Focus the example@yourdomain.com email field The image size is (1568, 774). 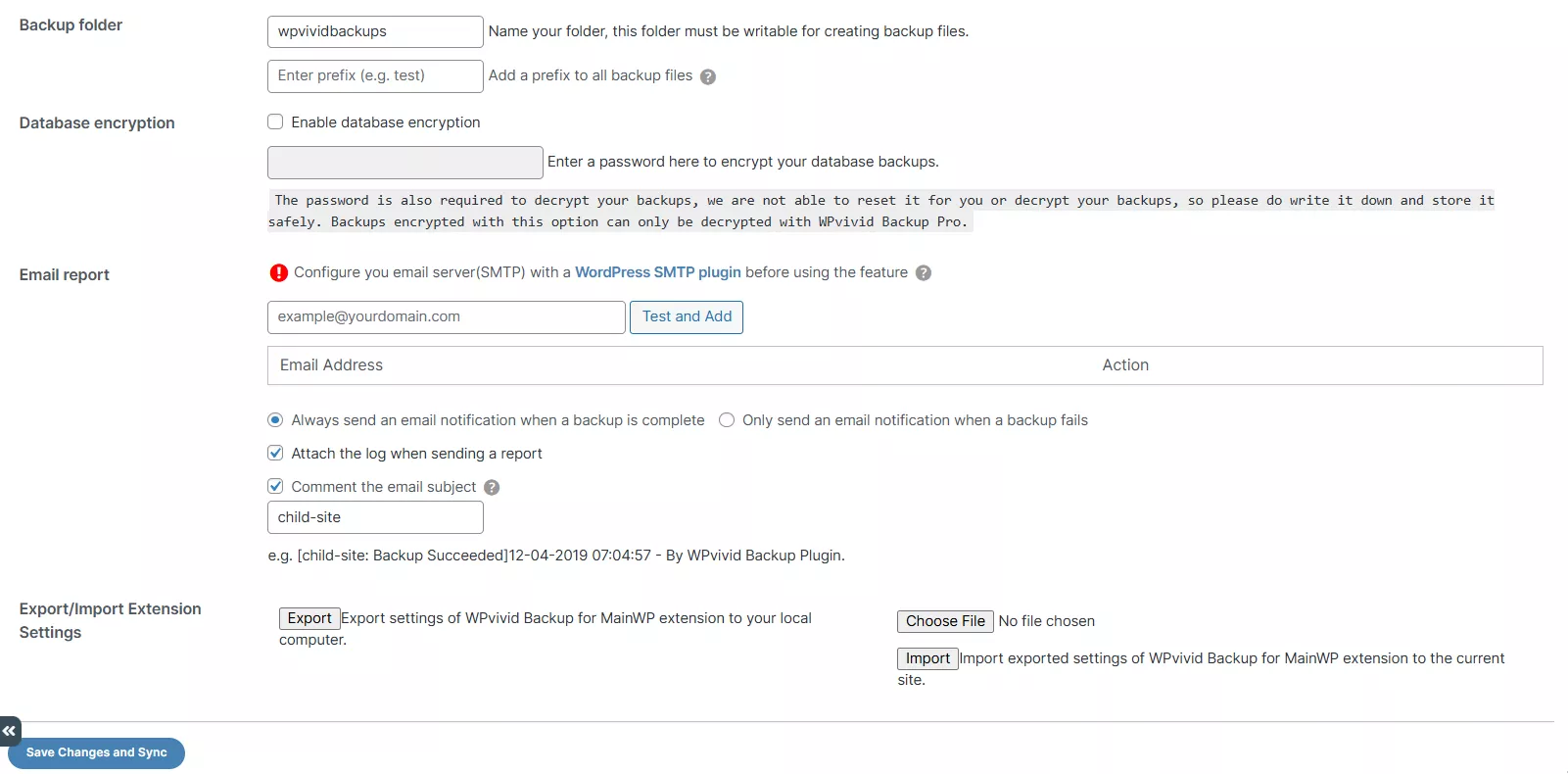pyautogui.click(x=447, y=316)
